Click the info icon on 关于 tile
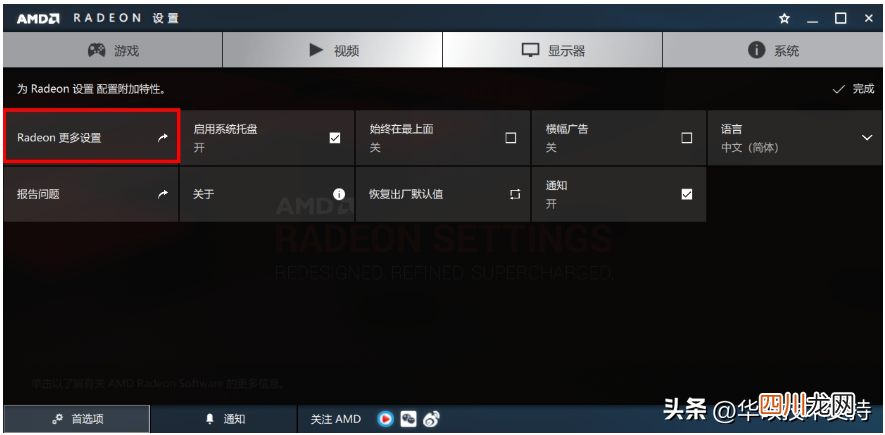This screenshot has height=435, width=885. [x=339, y=194]
